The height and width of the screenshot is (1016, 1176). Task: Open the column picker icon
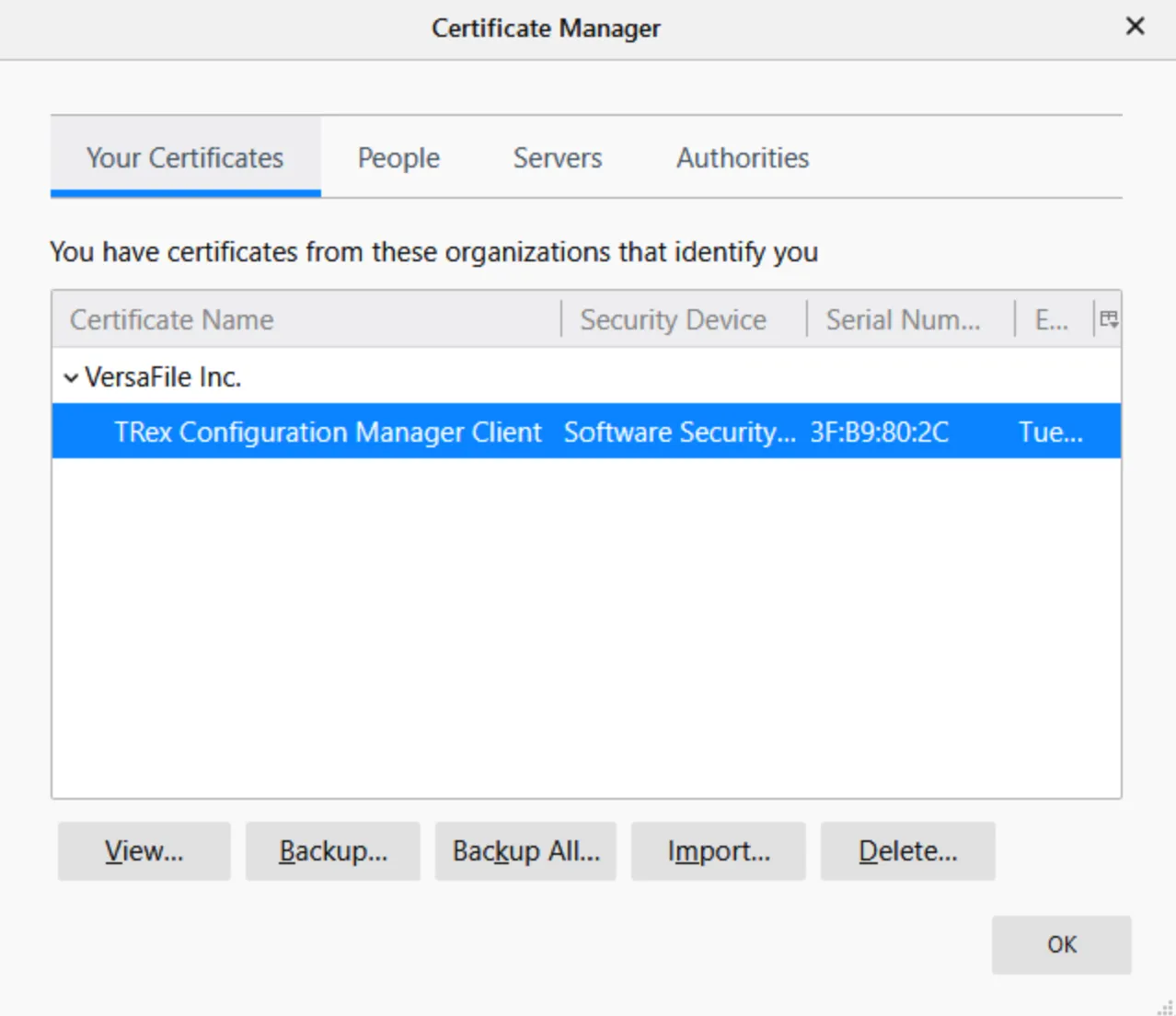pos(1109,319)
